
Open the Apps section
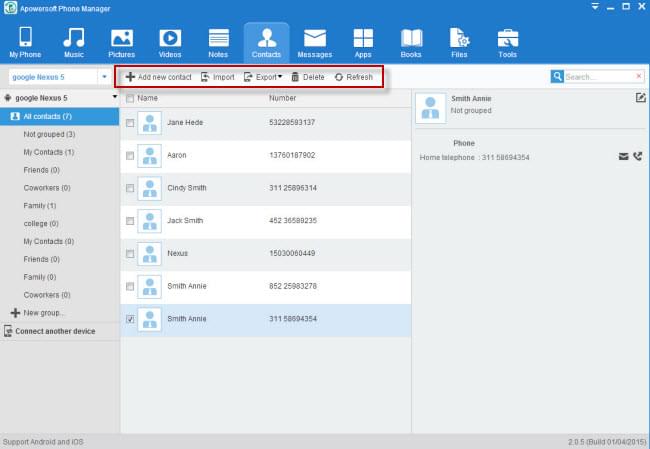363,43
